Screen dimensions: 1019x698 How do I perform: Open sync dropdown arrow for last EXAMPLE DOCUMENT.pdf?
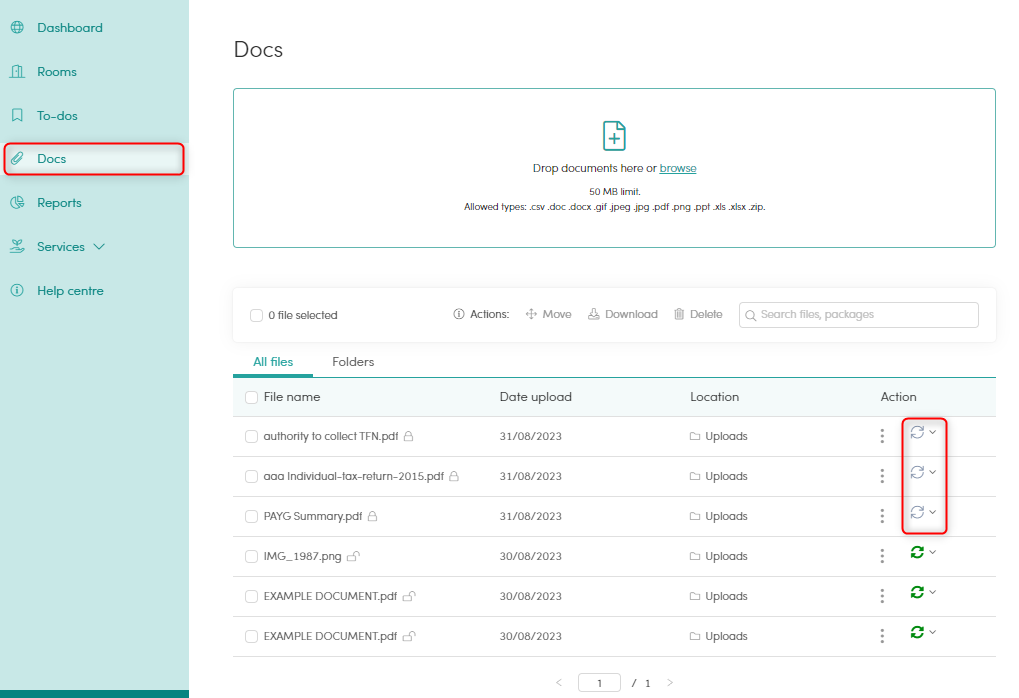(x=933, y=632)
